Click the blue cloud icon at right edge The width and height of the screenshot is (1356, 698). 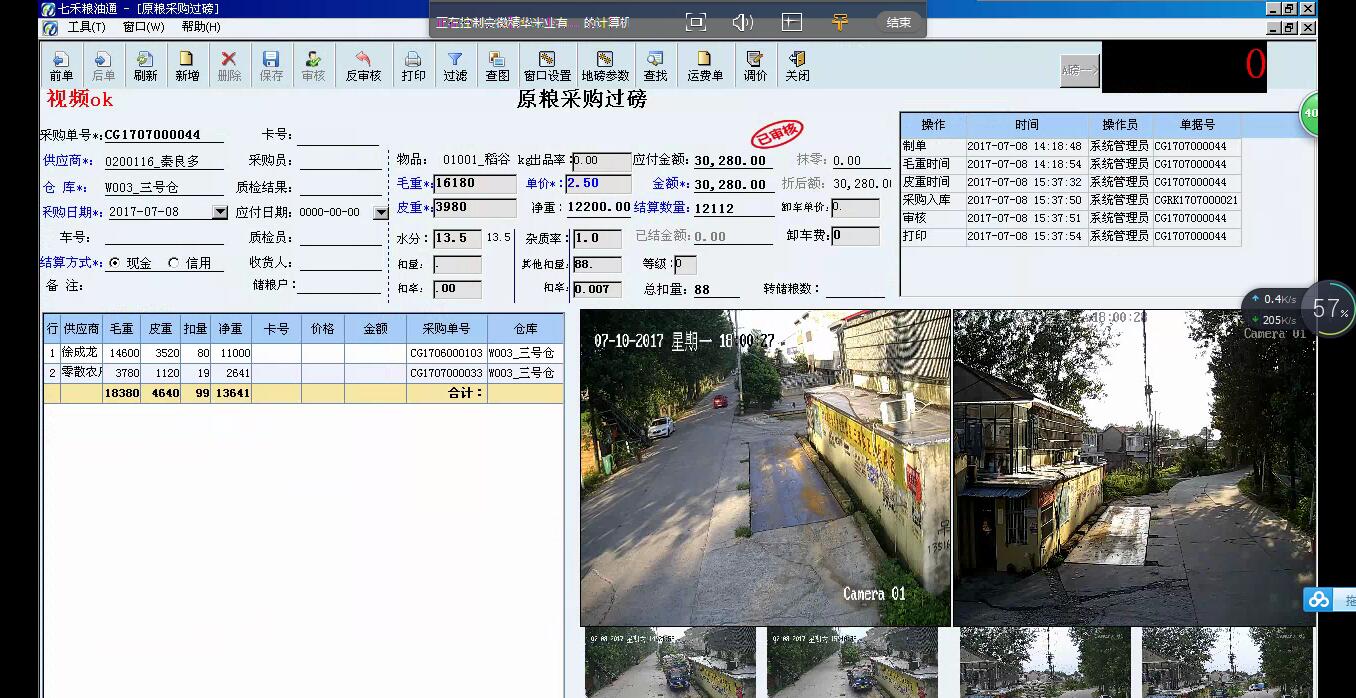(x=1319, y=599)
